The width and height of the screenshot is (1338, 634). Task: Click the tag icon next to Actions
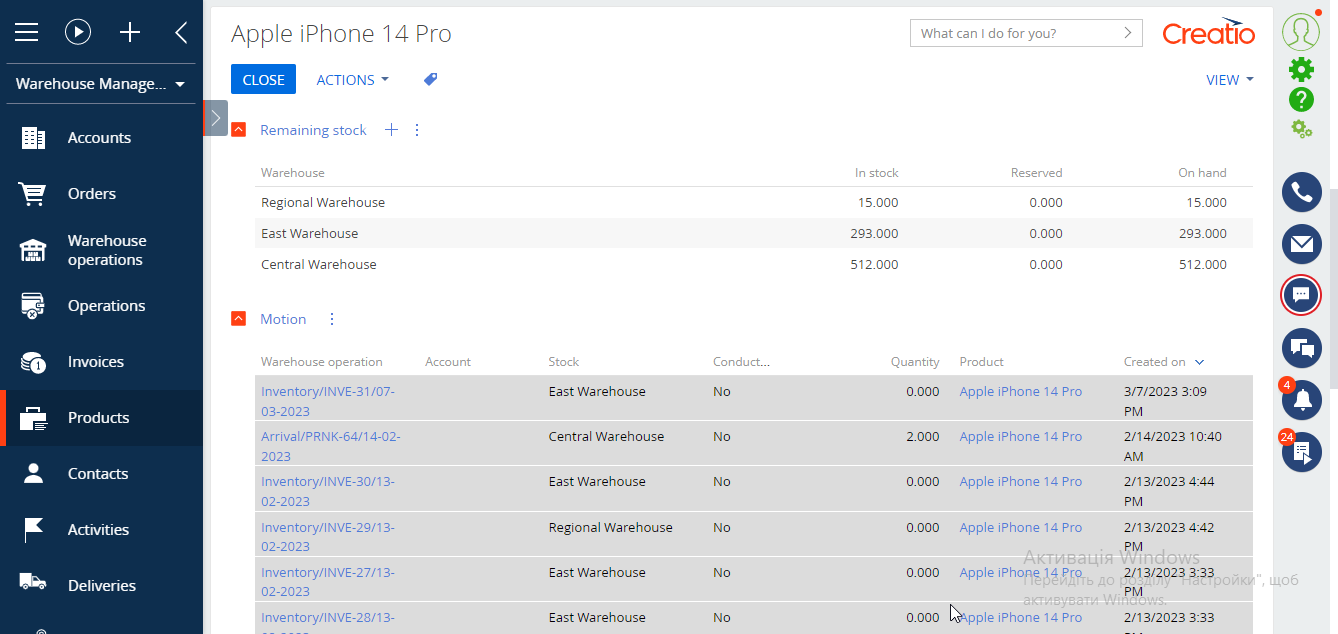[x=431, y=80]
